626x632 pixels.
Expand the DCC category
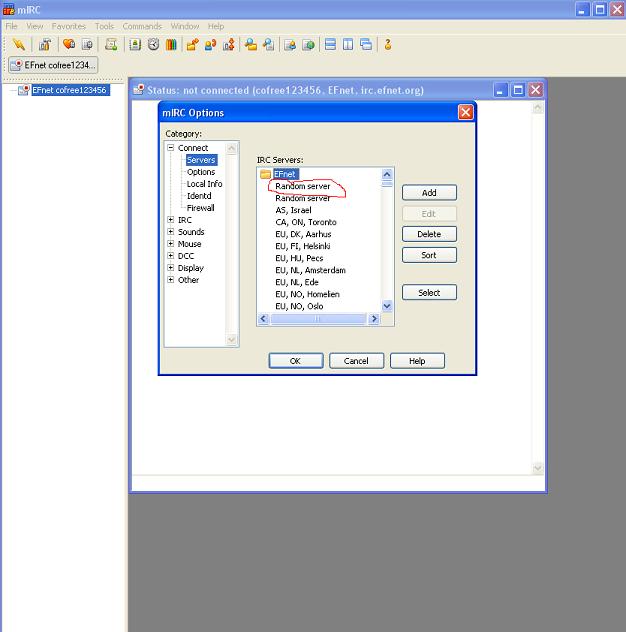[171, 256]
